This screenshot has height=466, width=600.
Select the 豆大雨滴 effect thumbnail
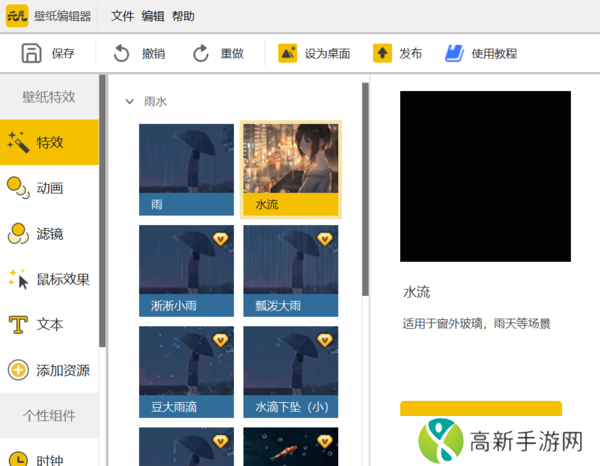186,372
